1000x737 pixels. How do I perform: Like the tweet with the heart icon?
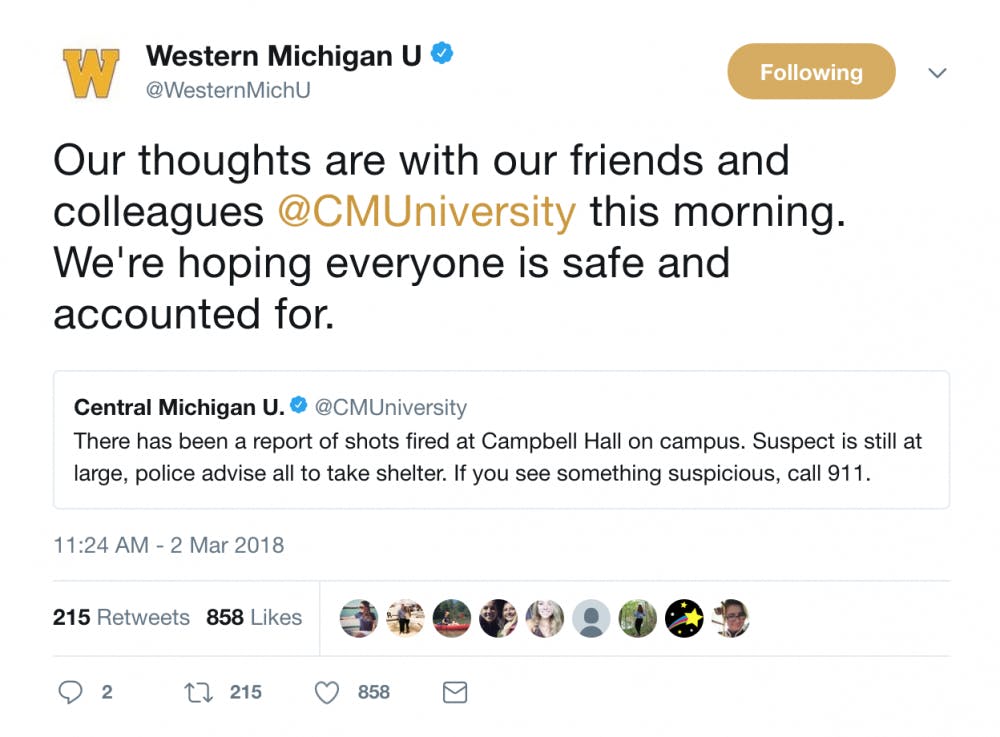(327, 692)
